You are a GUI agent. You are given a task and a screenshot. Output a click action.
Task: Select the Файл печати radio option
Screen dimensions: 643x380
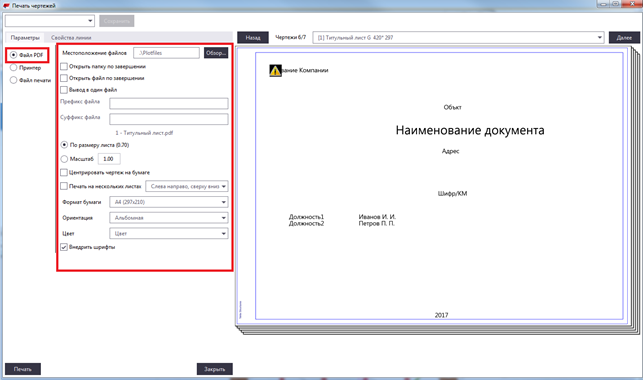14,80
